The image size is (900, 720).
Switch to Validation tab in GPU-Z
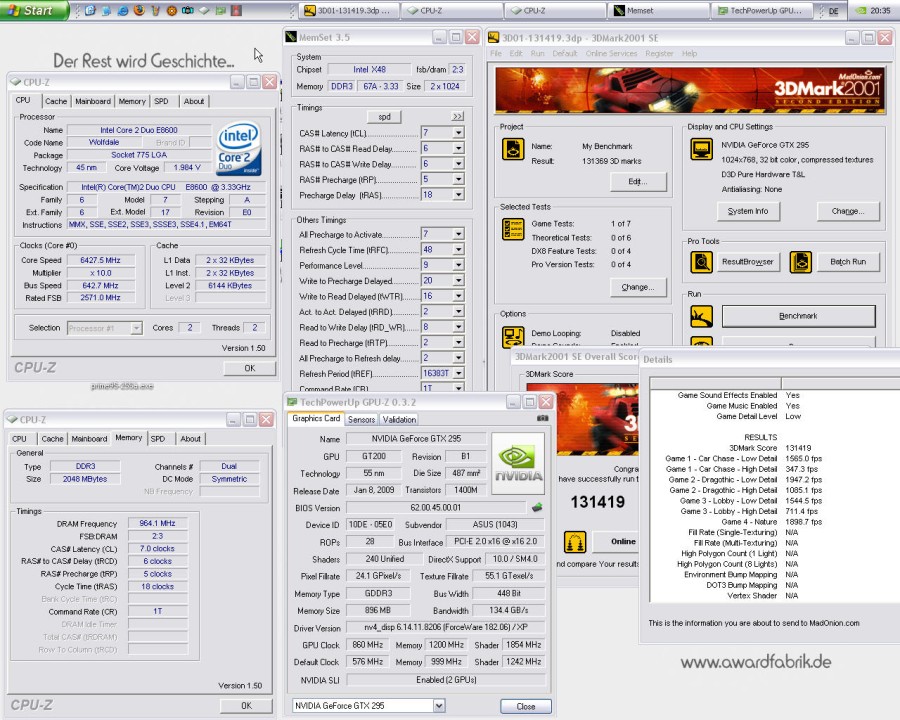tap(399, 420)
